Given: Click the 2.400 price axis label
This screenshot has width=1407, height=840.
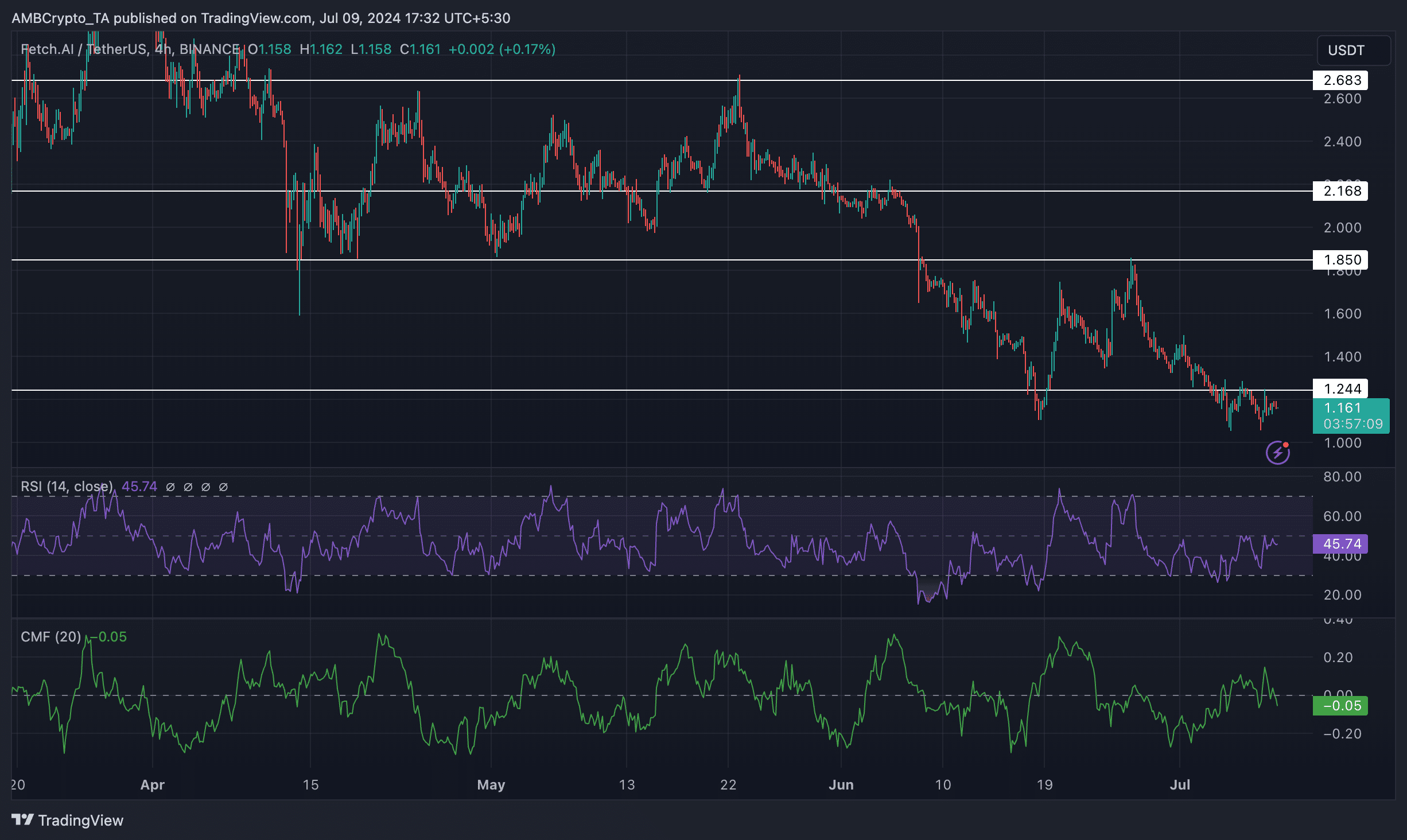Looking at the screenshot, I should (1342, 141).
